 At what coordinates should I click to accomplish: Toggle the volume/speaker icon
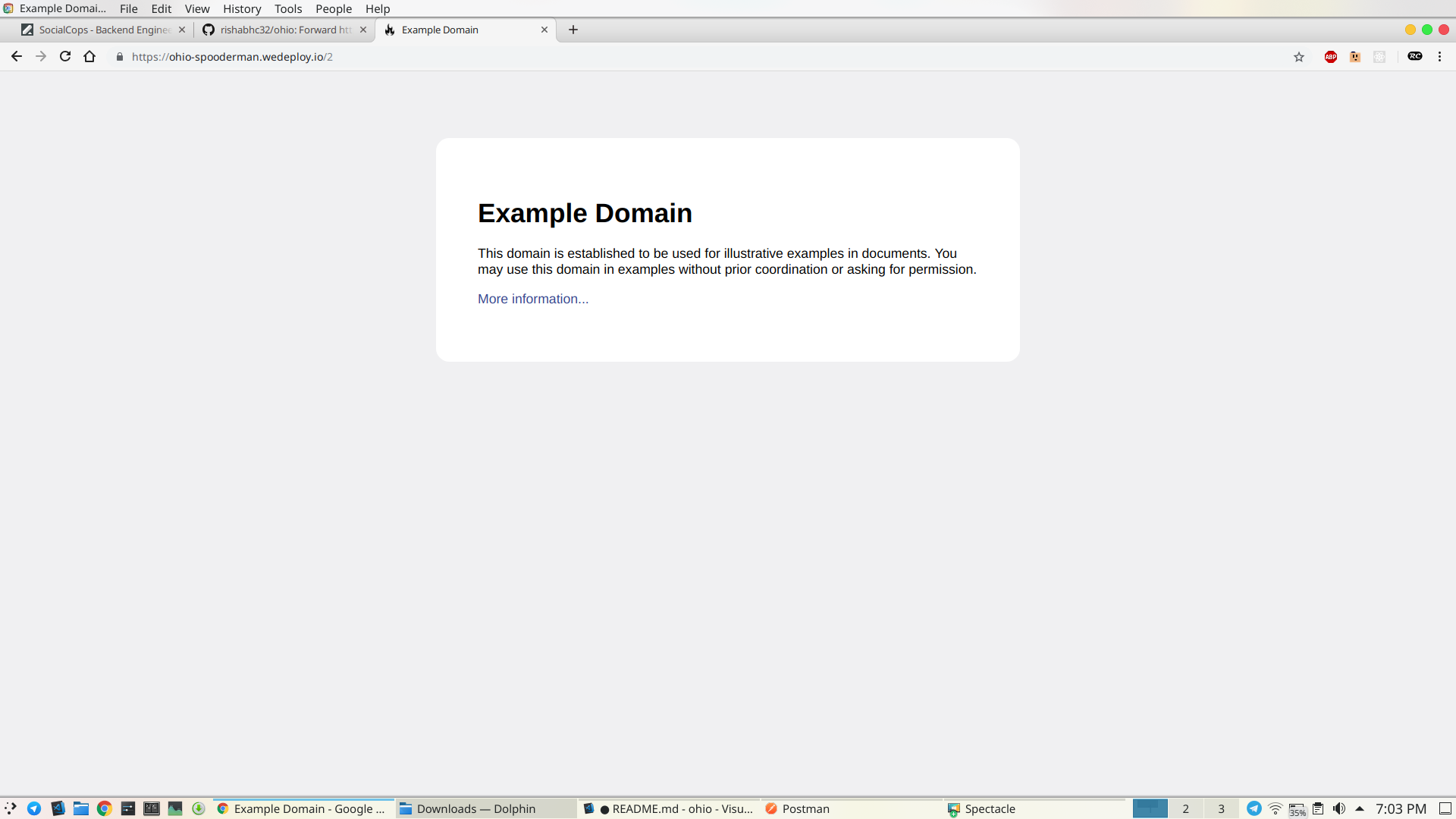coord(1340,808)
